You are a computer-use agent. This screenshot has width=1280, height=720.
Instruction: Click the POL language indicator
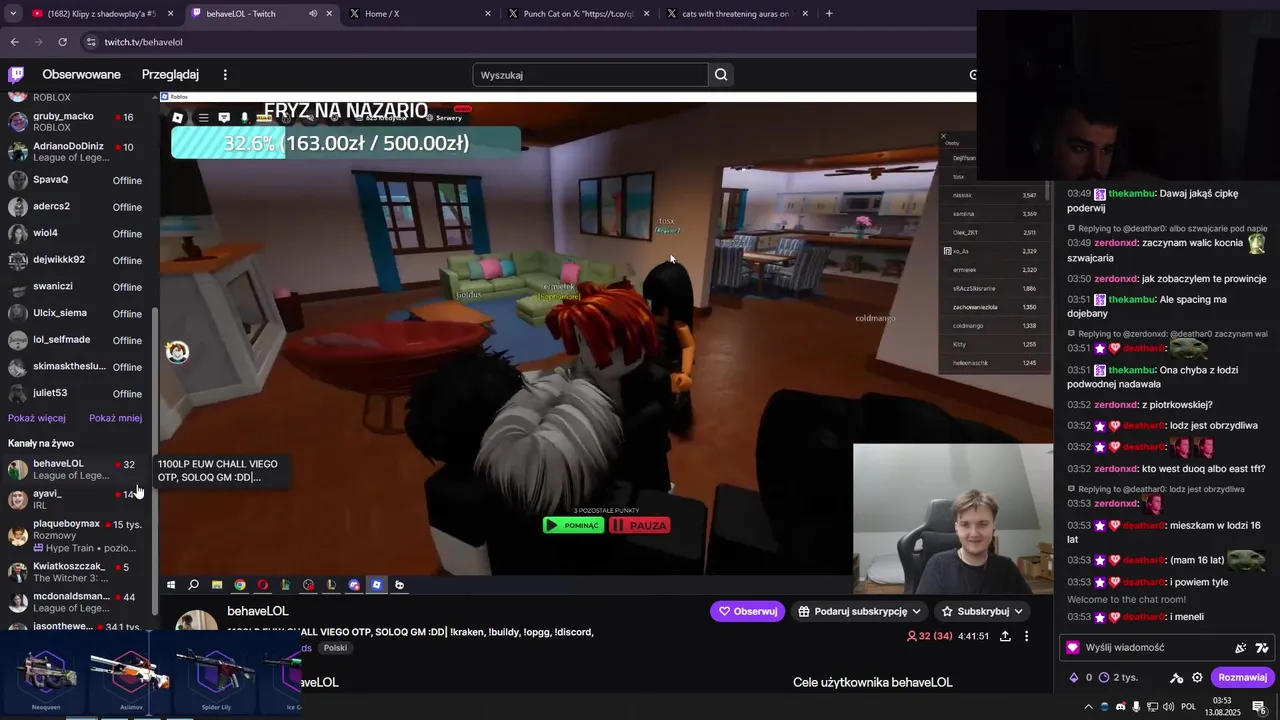coord(1188,706)
